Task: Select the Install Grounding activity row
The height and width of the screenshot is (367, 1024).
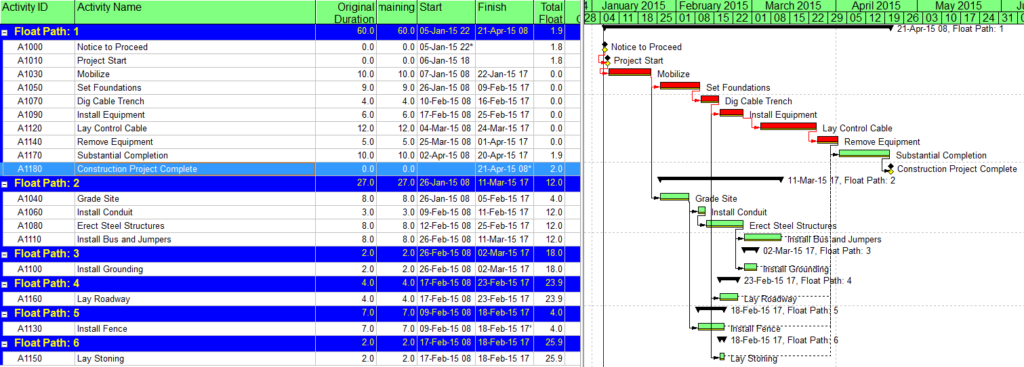Action: (290, 268)
